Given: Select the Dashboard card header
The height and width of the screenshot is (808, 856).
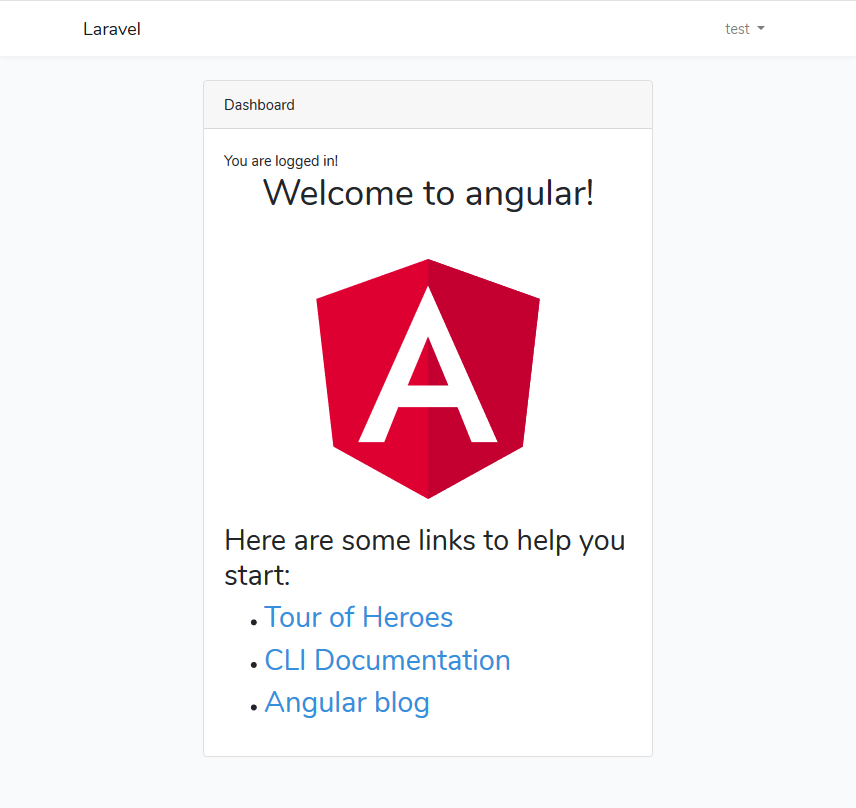Looking at the screenshot, I should pos(259,104).
